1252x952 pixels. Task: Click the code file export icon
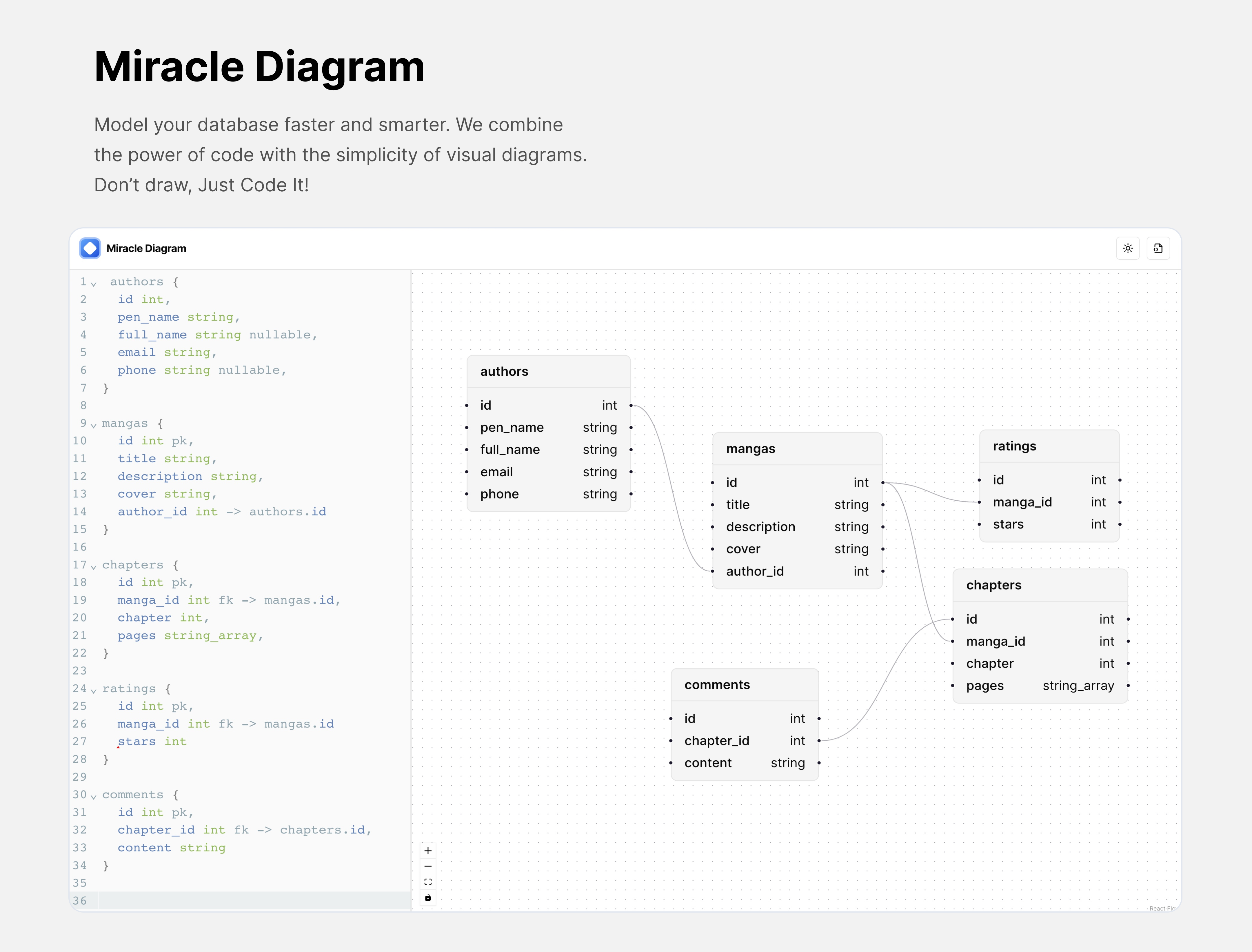[x=1158, y=248]
